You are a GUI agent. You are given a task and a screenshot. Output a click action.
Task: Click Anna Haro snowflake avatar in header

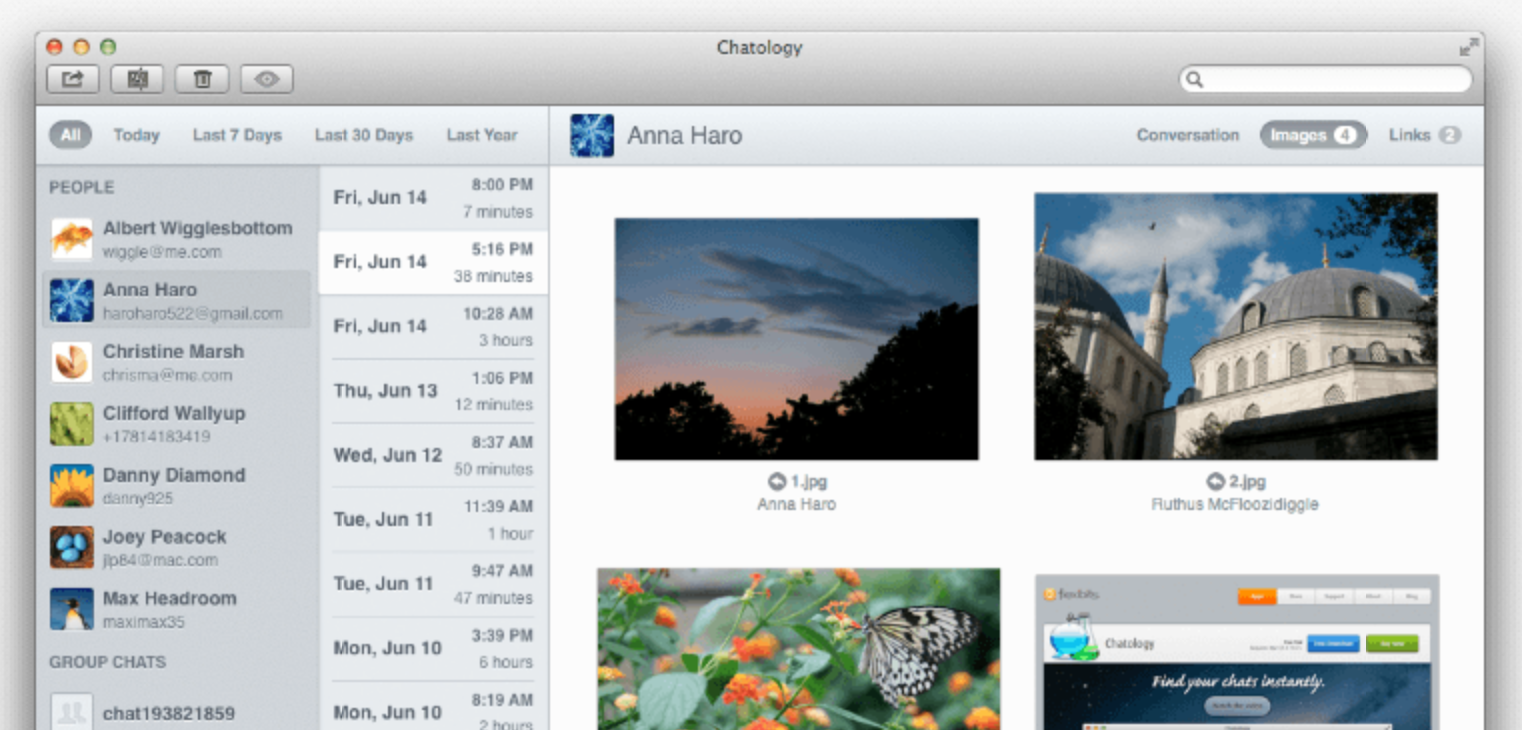[592, 135]
